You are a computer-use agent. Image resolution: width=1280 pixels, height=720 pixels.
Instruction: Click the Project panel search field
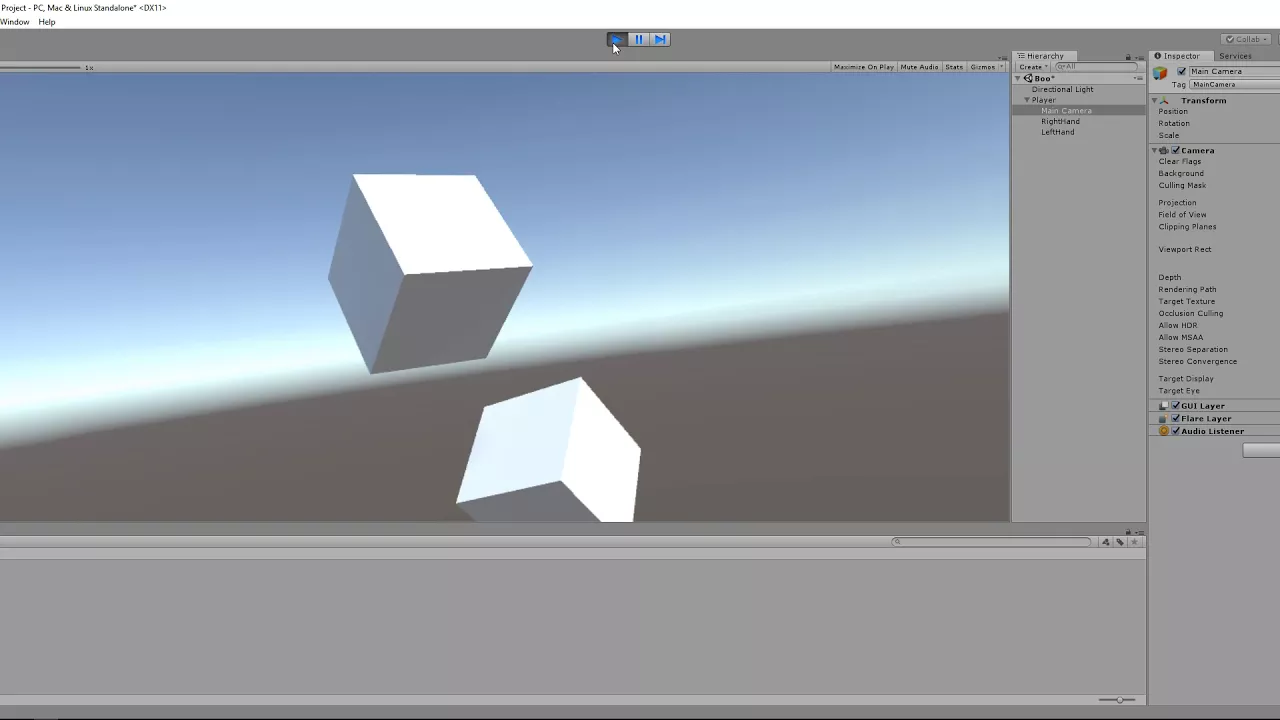992,542
